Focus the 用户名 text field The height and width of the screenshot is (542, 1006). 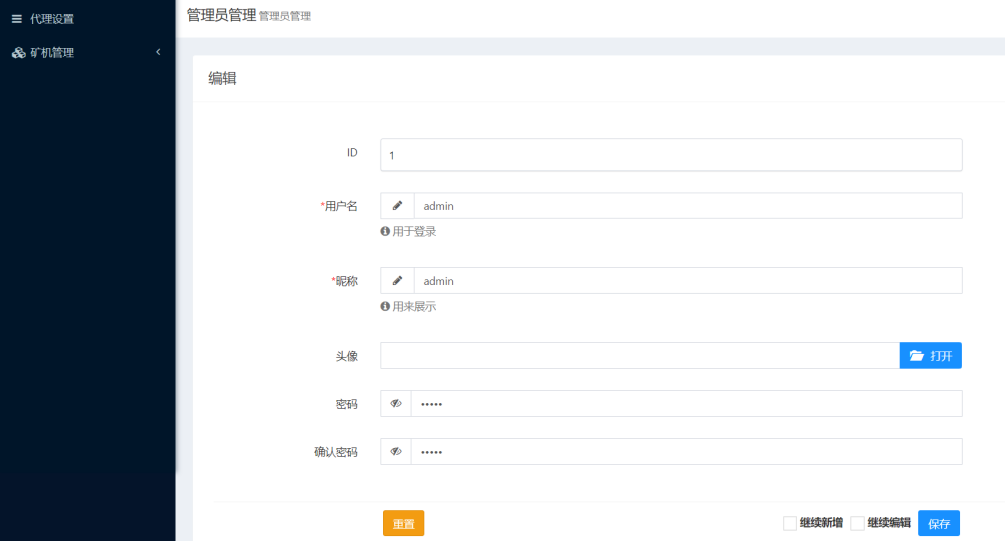[x=687, y=206]
